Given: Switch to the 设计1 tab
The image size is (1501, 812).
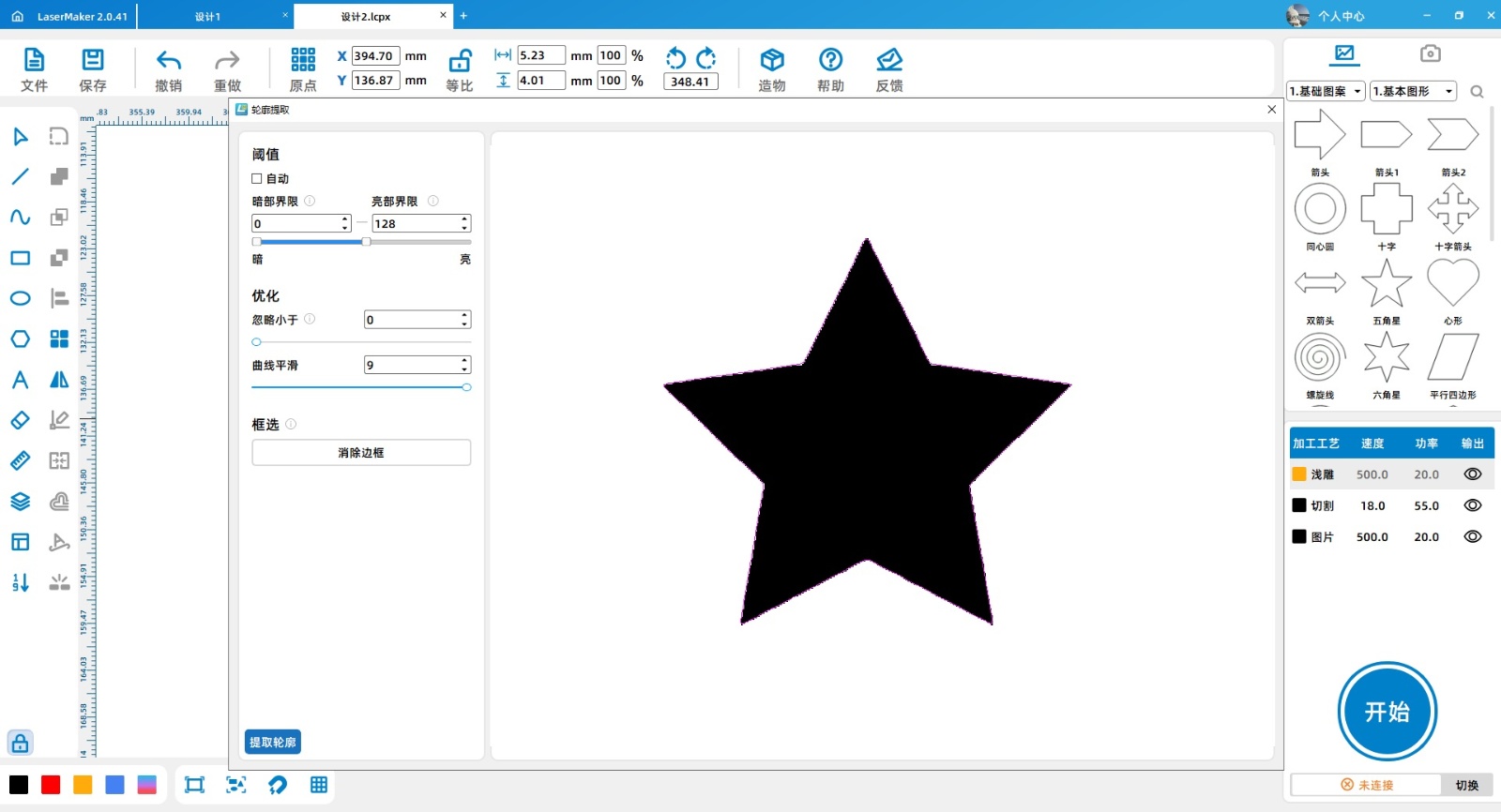Looking at the screenshot, I should [x=208, y=17].
